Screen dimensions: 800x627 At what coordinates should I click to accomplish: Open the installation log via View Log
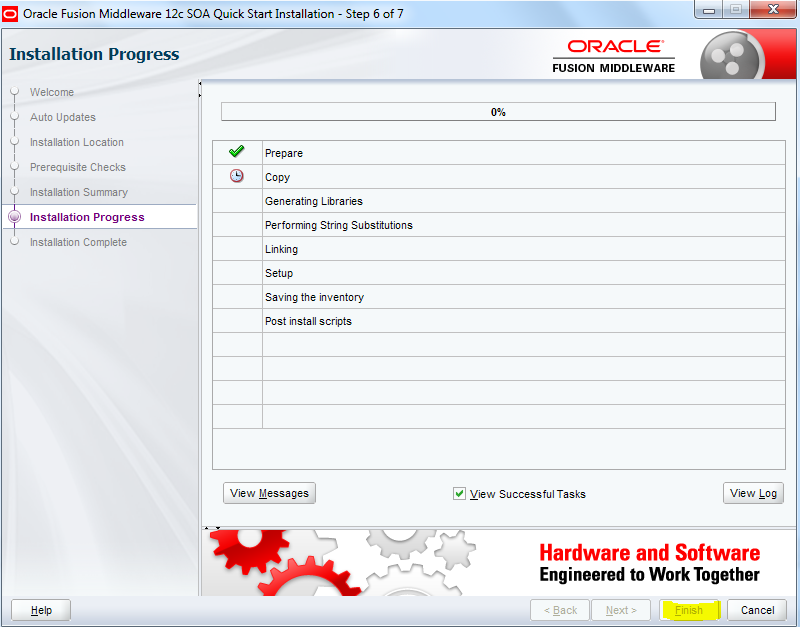(x=753, y=493)
